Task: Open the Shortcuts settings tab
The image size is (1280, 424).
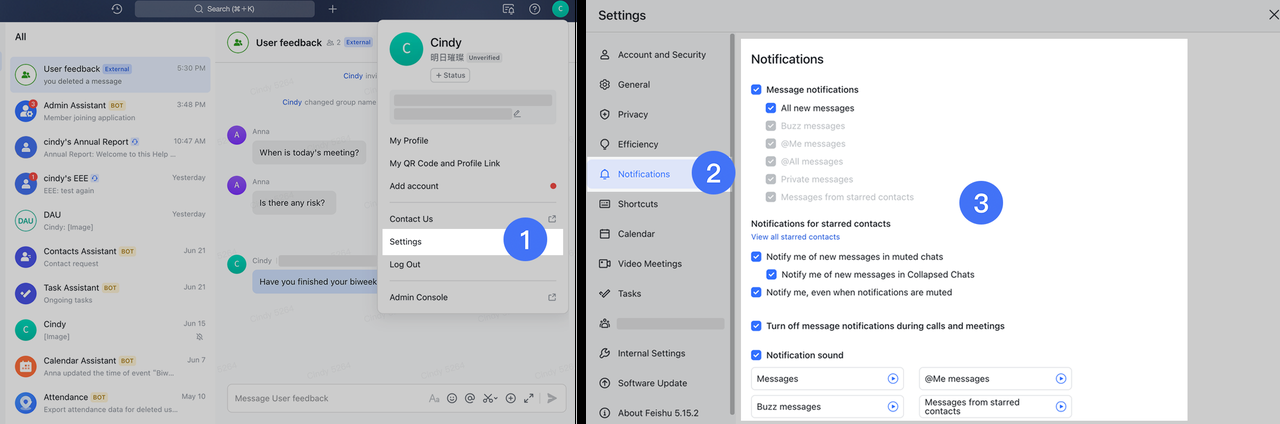Action: tap(637, 204)
